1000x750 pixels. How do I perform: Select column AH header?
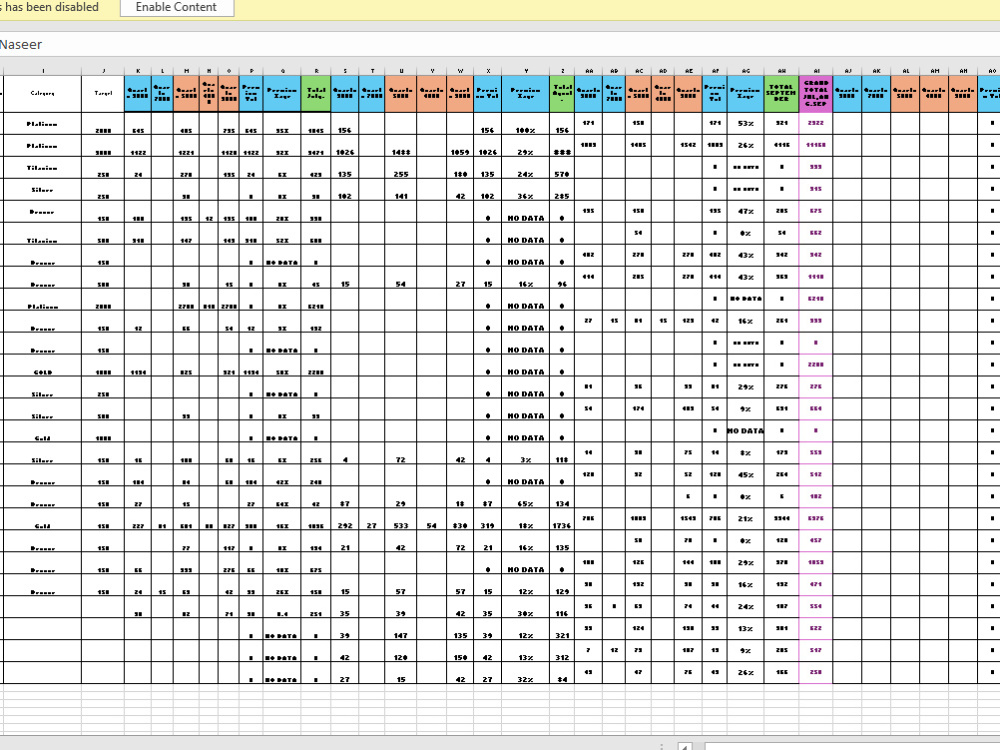tap(781, 70)
